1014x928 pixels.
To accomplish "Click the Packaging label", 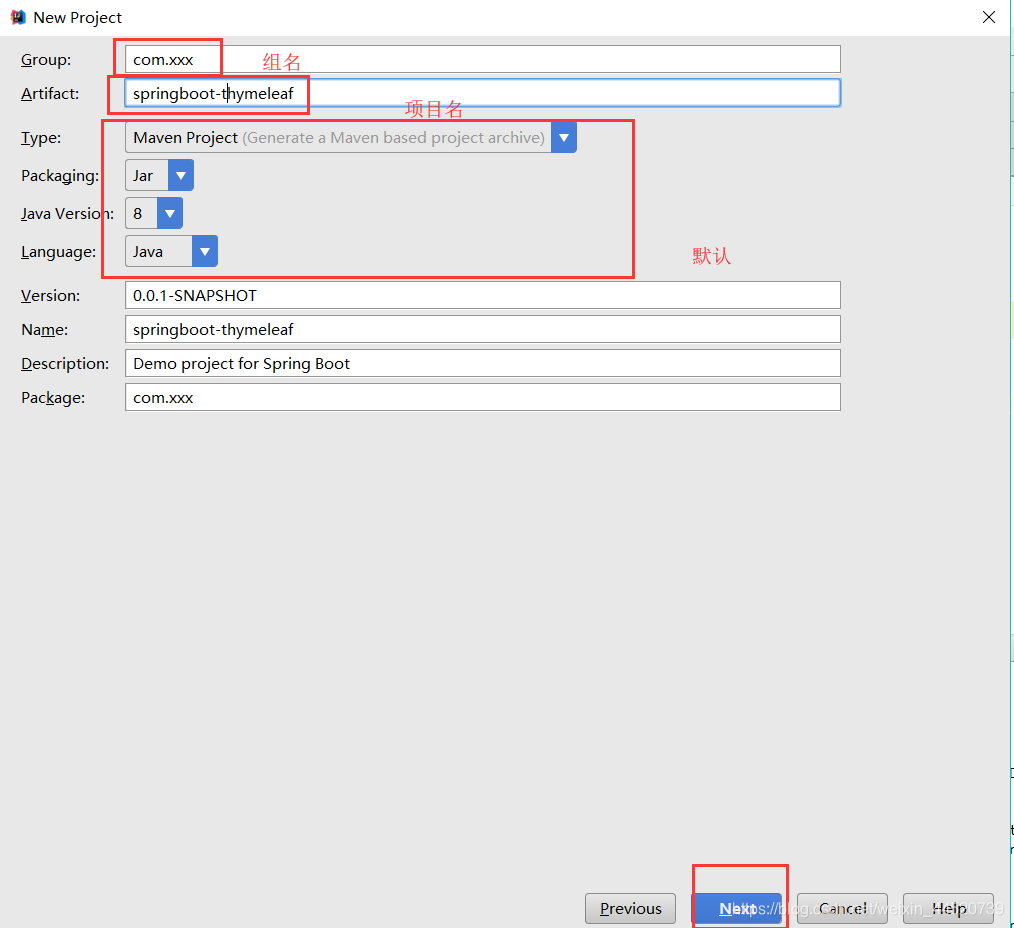I will coord(60,176).
